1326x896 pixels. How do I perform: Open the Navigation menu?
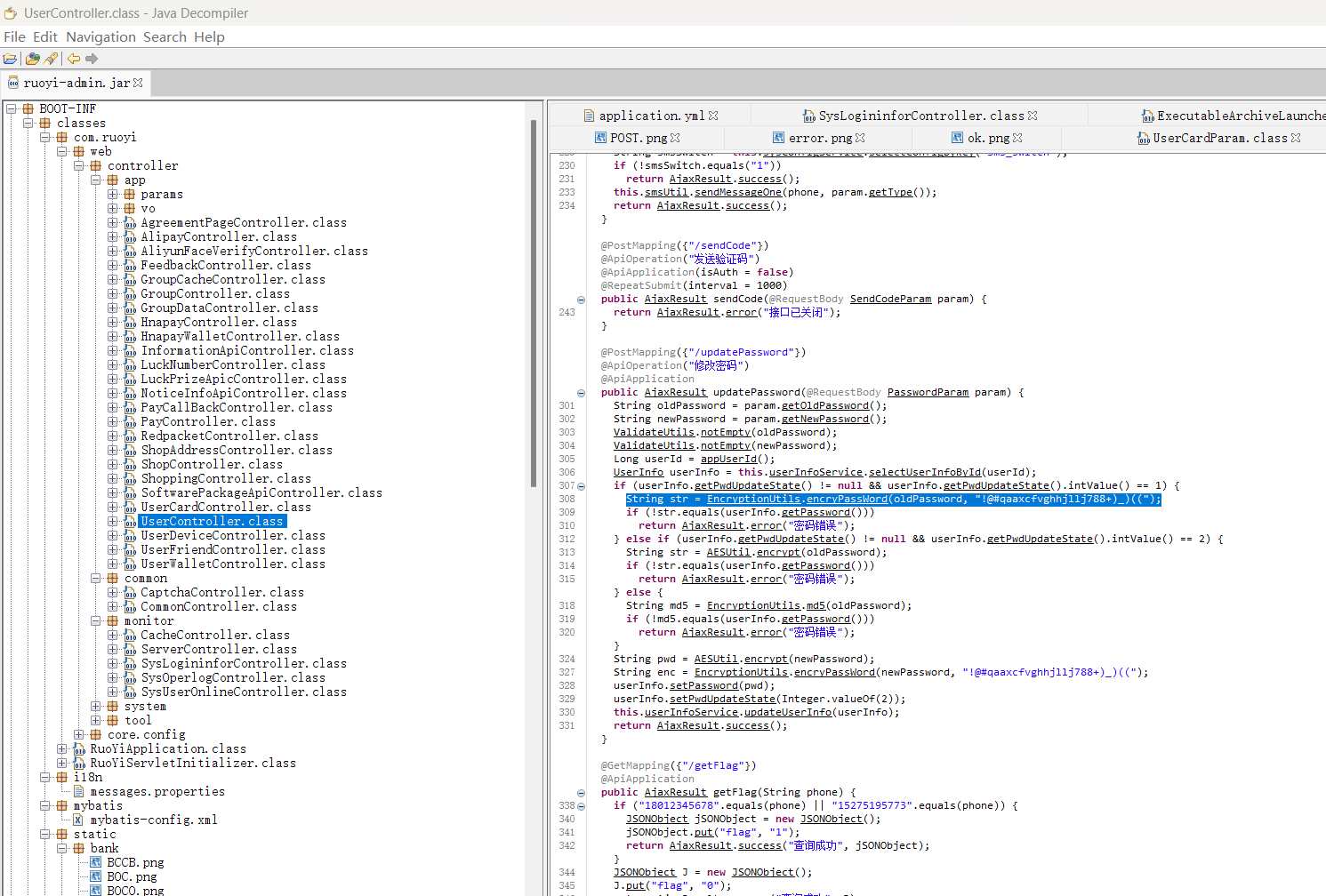pos(100,36)
